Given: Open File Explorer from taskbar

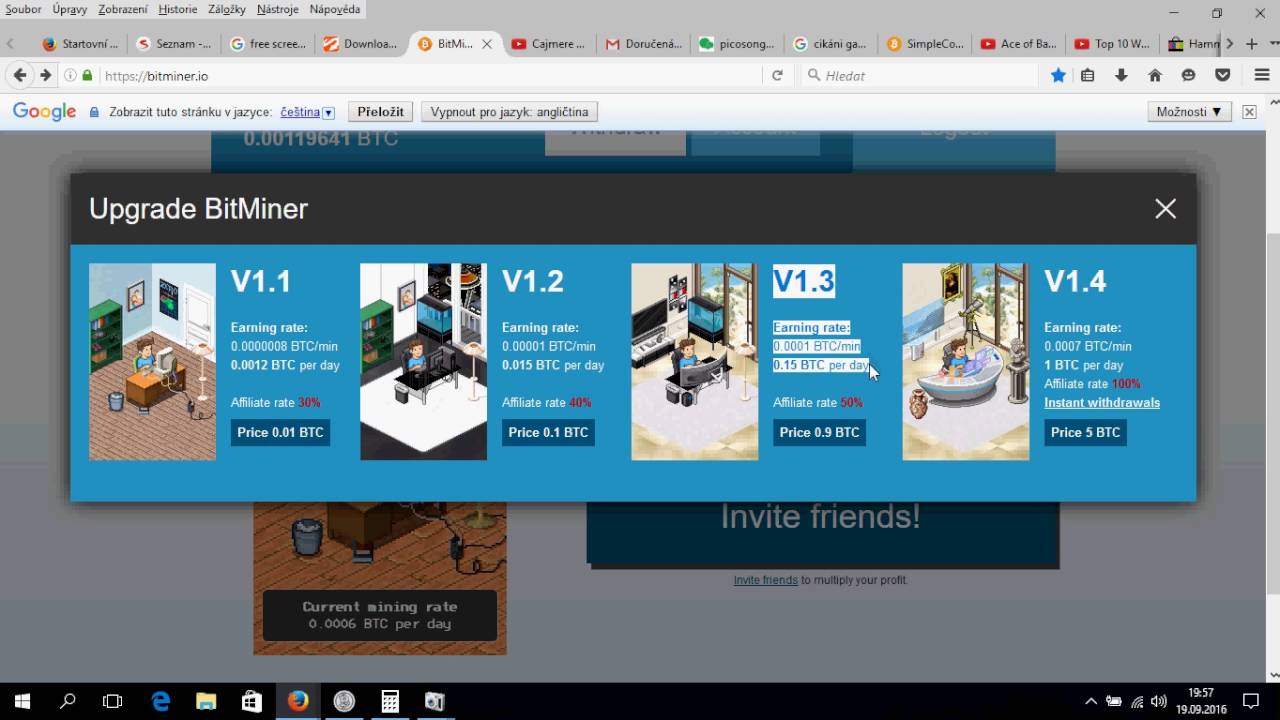Looking at the screenshot, I should [x=206, y=701].
